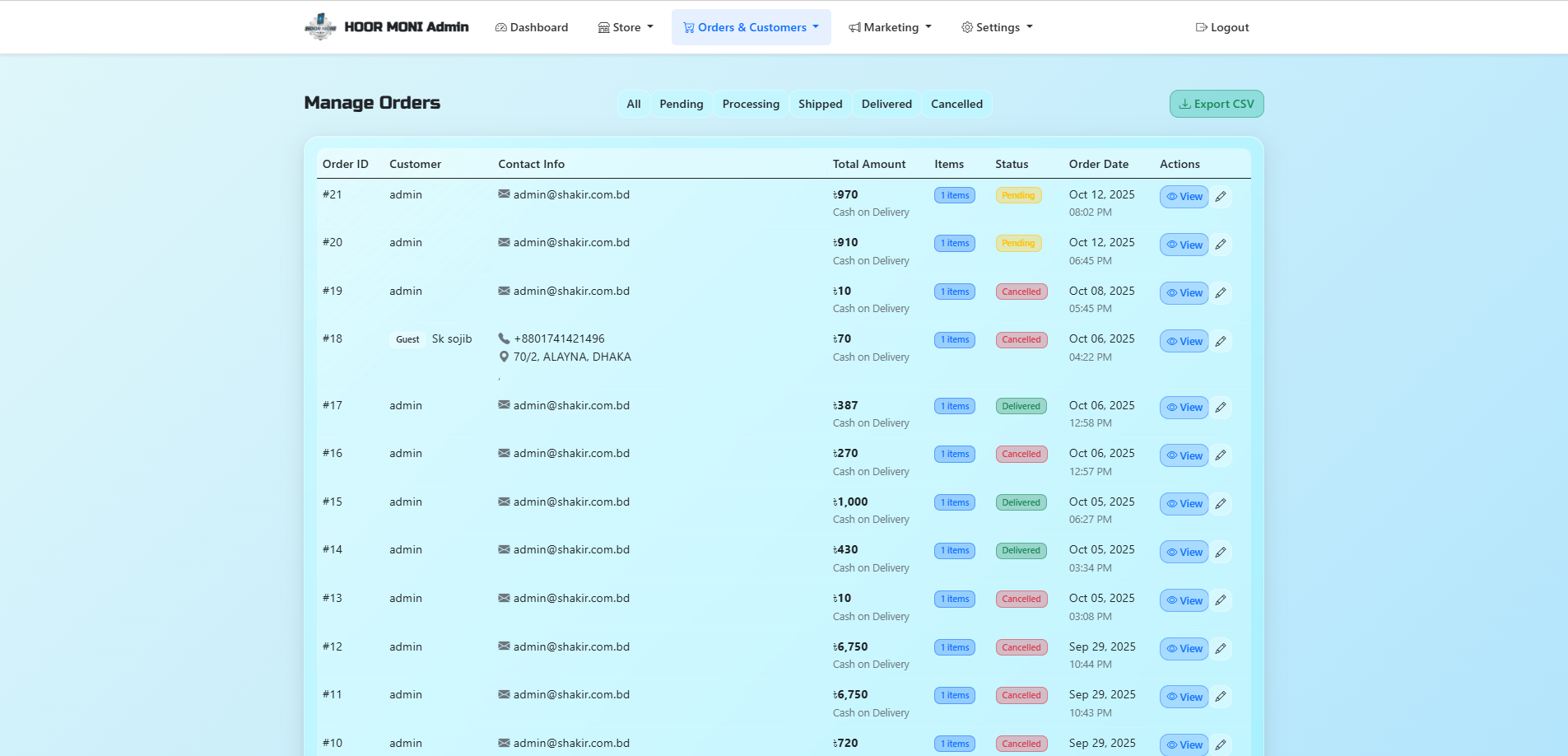Edit order #14 with pencil icon
This screenshot has height=756, width=1568.
[x=1221, y=552]
